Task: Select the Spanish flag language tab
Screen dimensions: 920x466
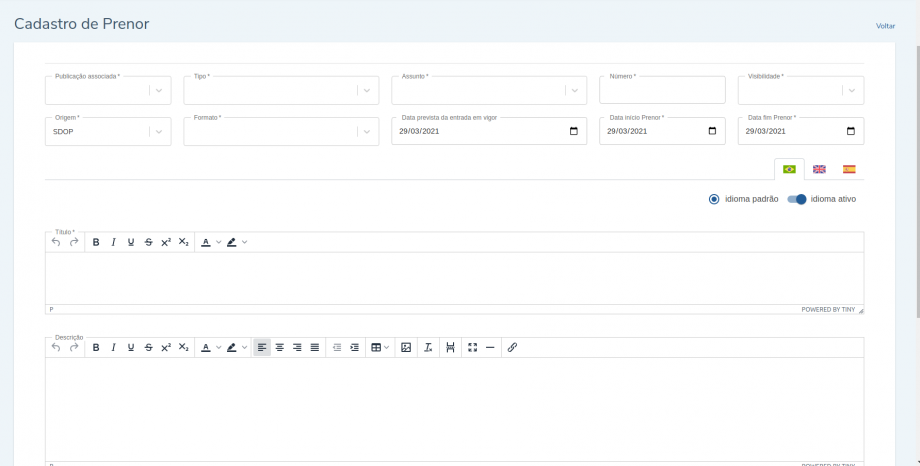Action: [849, 169]
